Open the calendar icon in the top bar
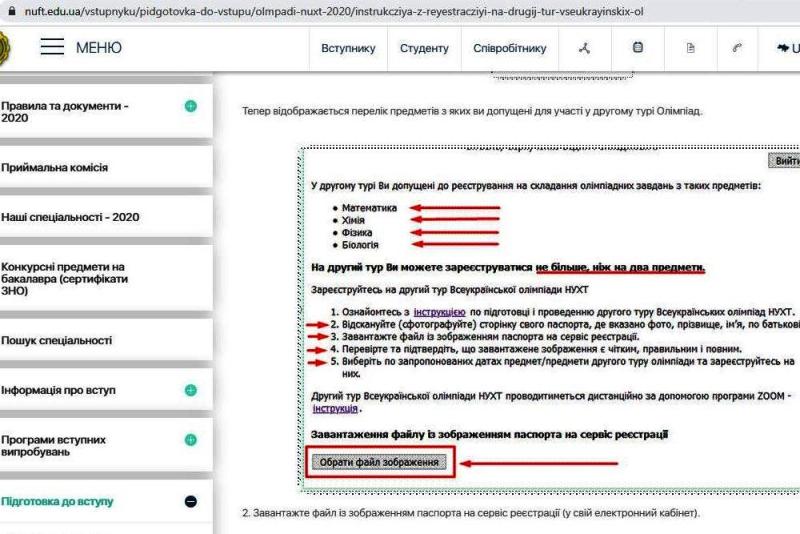 pyautogui.click(x=638, y=47)
